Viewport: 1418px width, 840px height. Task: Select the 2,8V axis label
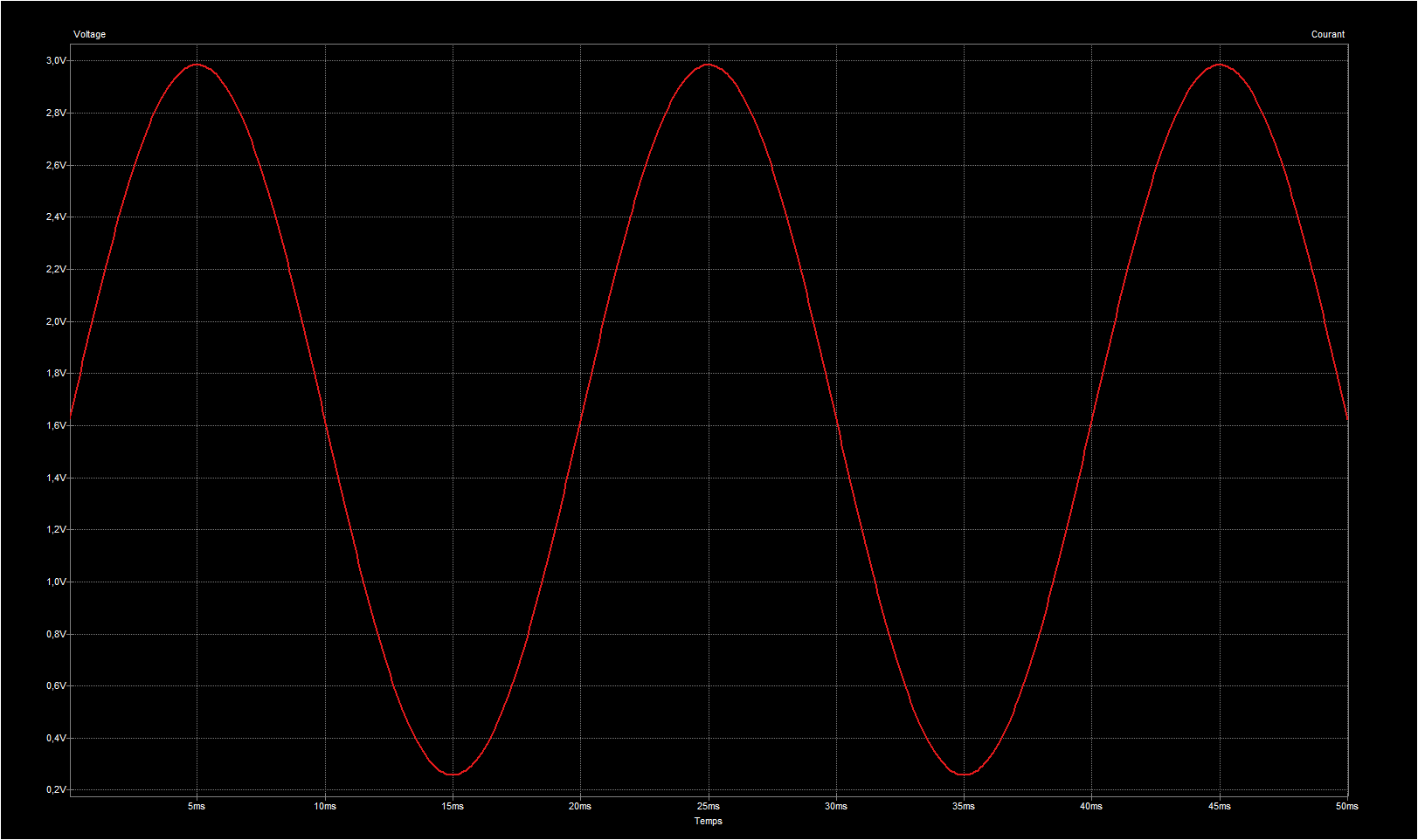point(56,113)
